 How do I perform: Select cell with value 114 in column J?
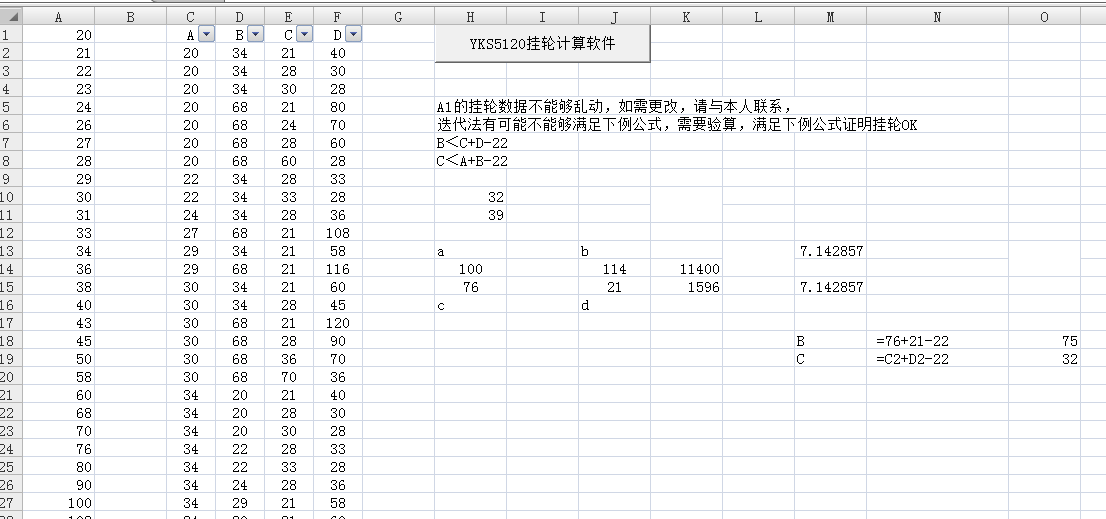614,269
